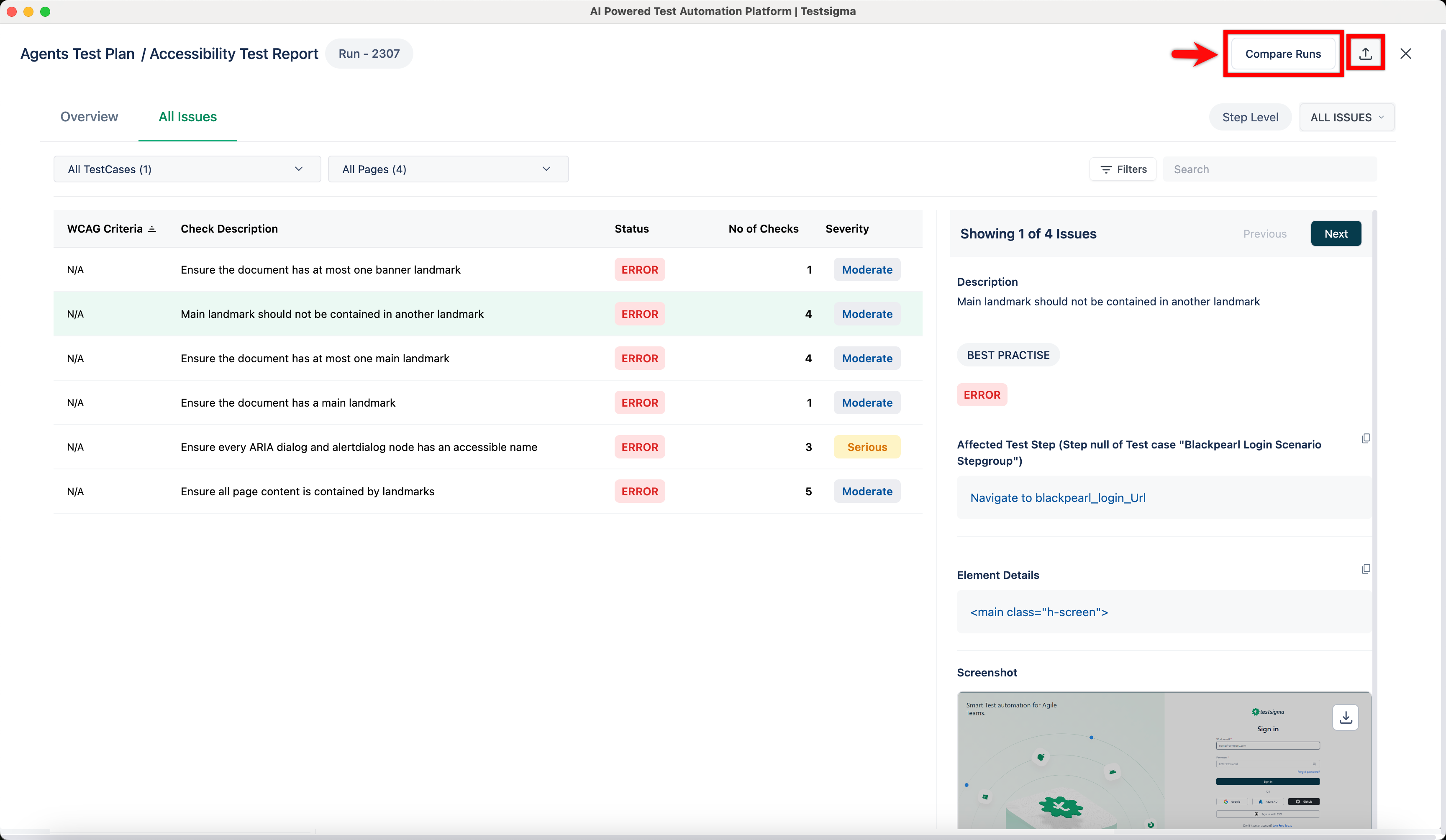Select the banner landmark issue row

point(320,270)
